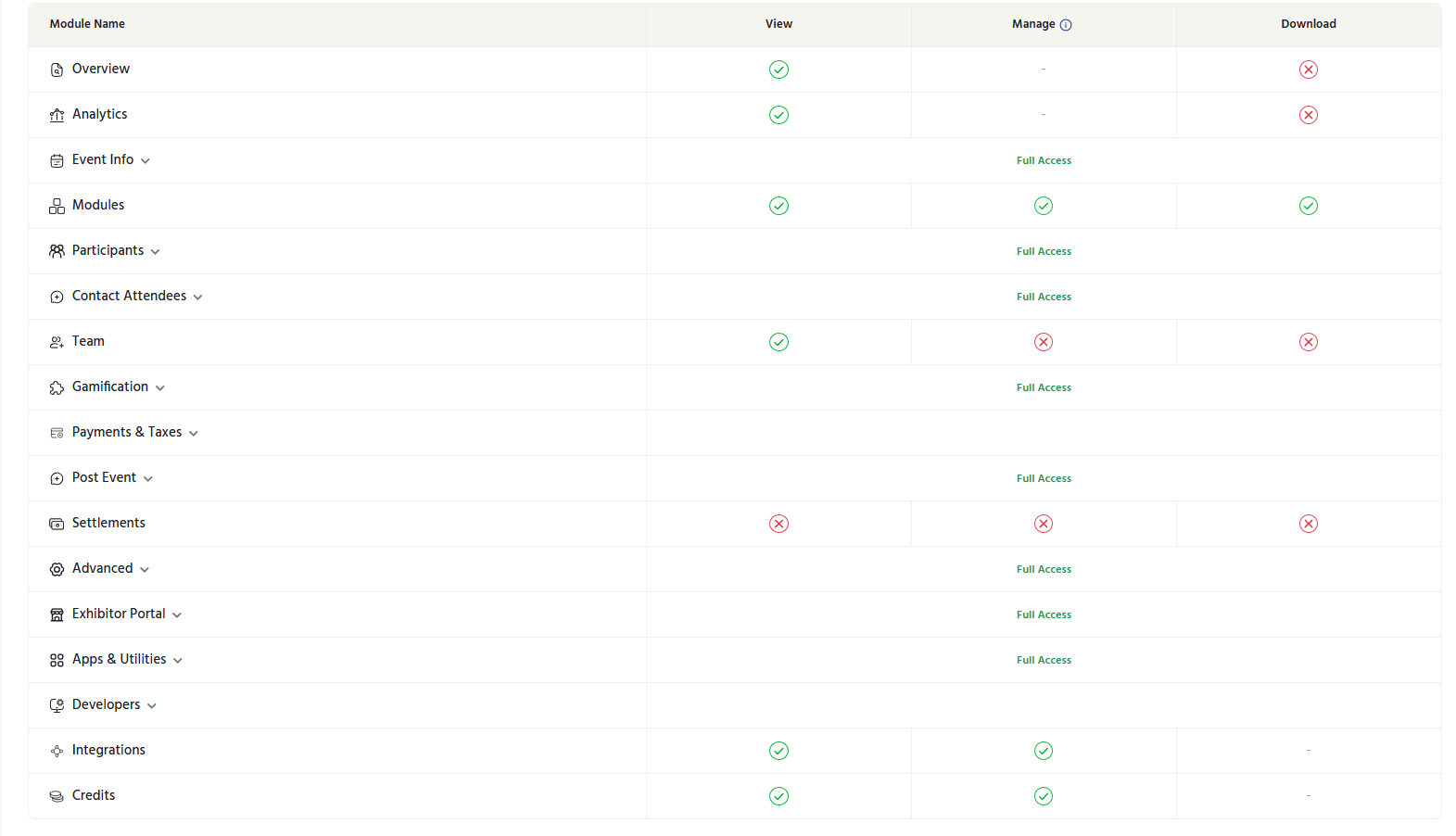Click the Manage column header
Image resolution: width=1456 pixels, height=836 pixels.
(1033, 24)
